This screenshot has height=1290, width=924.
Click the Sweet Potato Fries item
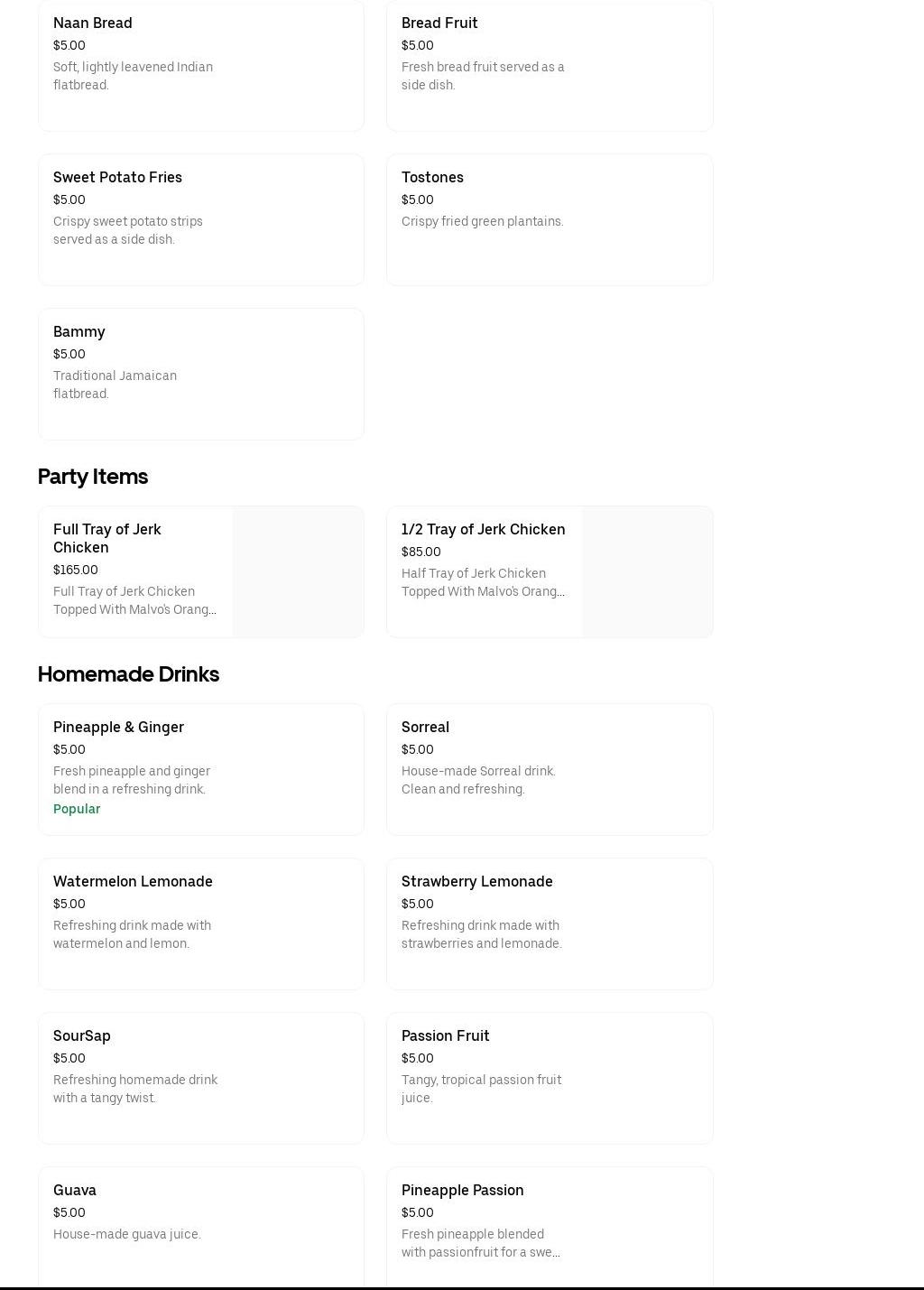(x=200, y=218)
